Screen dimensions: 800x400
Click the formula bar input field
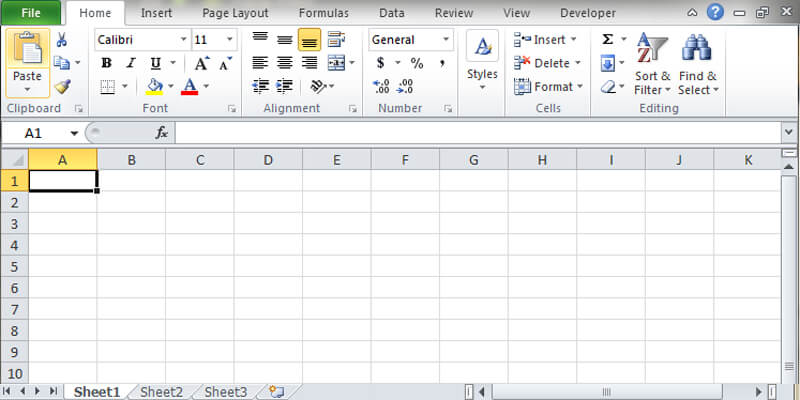click(478, 133)
